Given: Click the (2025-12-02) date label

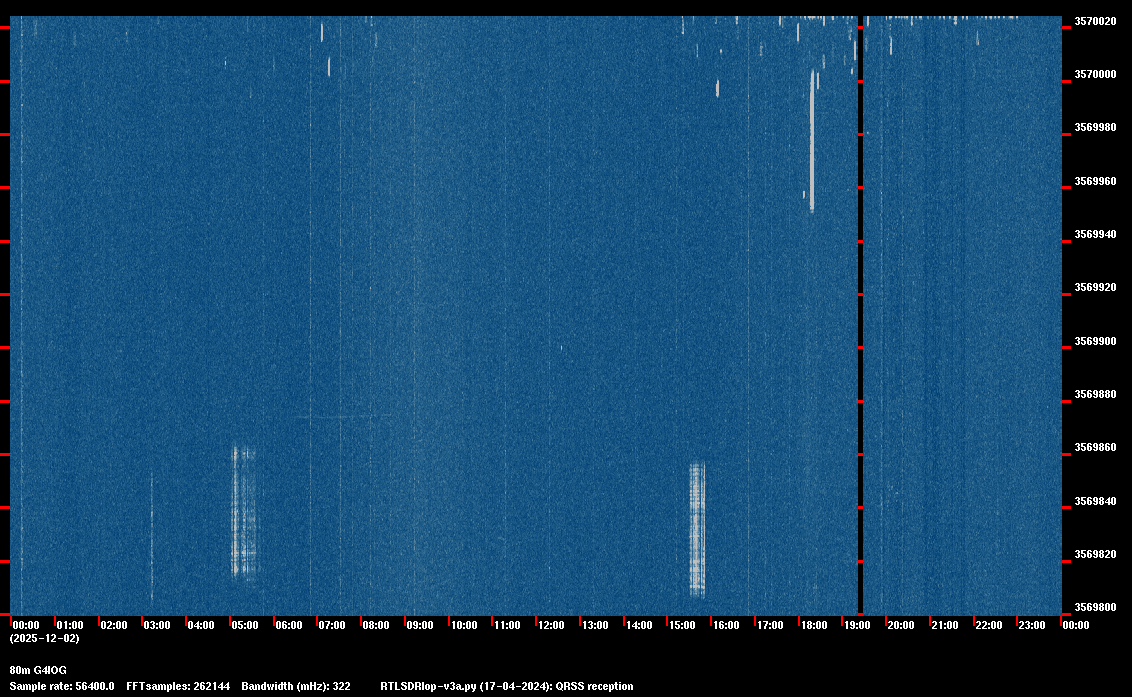Looking at the screenshot, I should pos(45,638).
